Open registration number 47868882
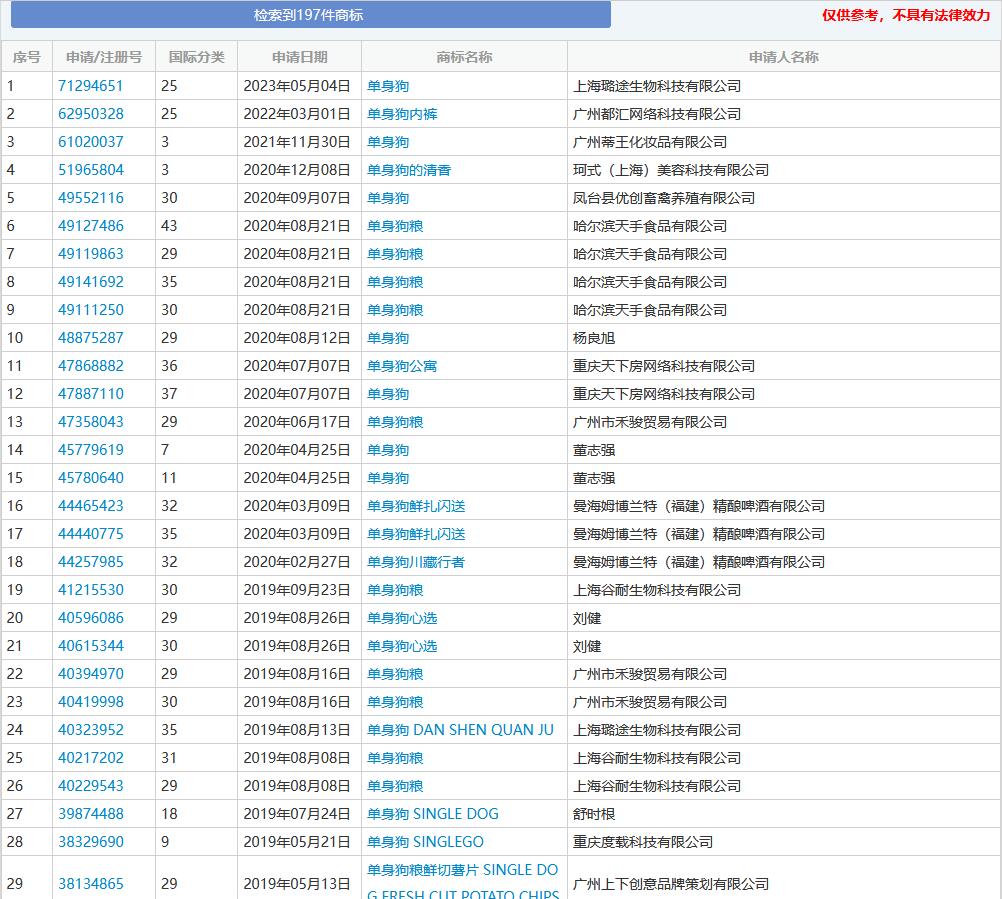Viewport: 1002px width, 899px height. (91, 365)
